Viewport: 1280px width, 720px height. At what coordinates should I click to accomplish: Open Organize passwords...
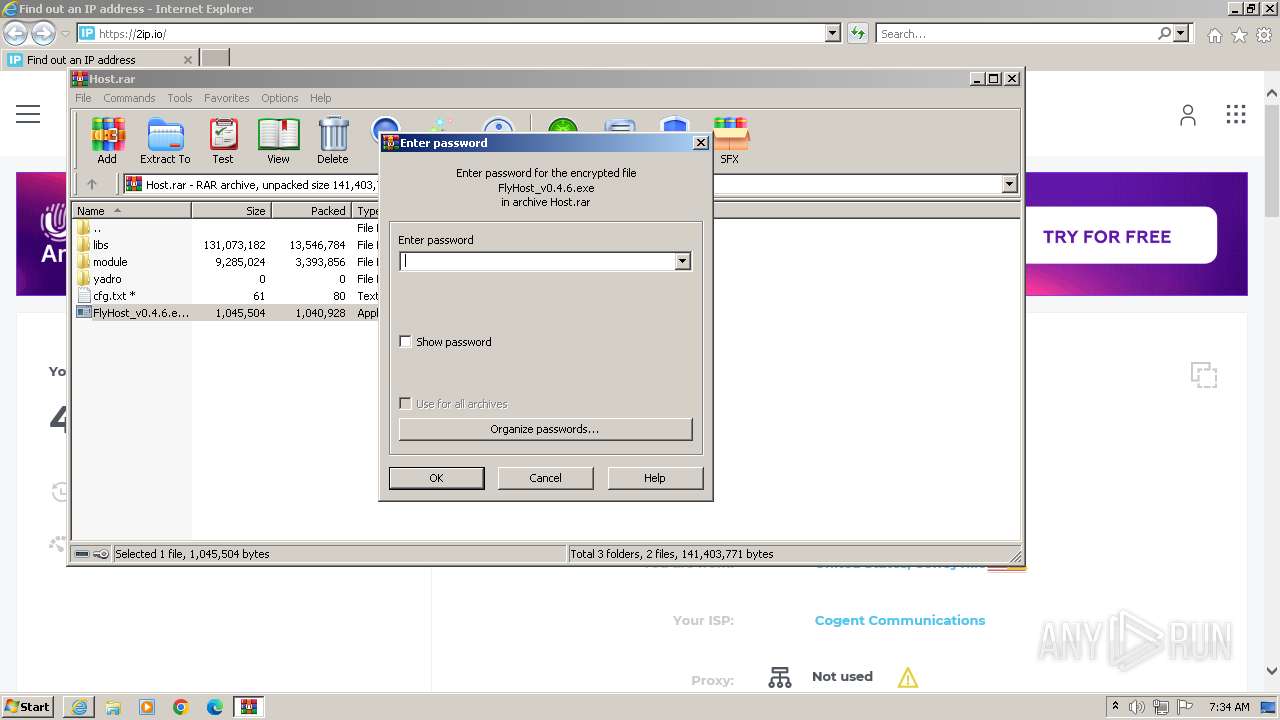(x=545, y=429)
